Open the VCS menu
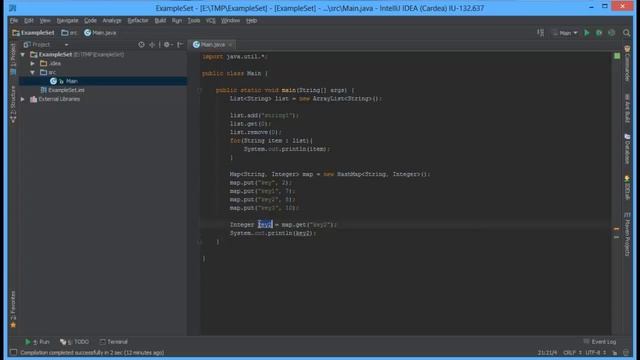 [x=211, y=20]
